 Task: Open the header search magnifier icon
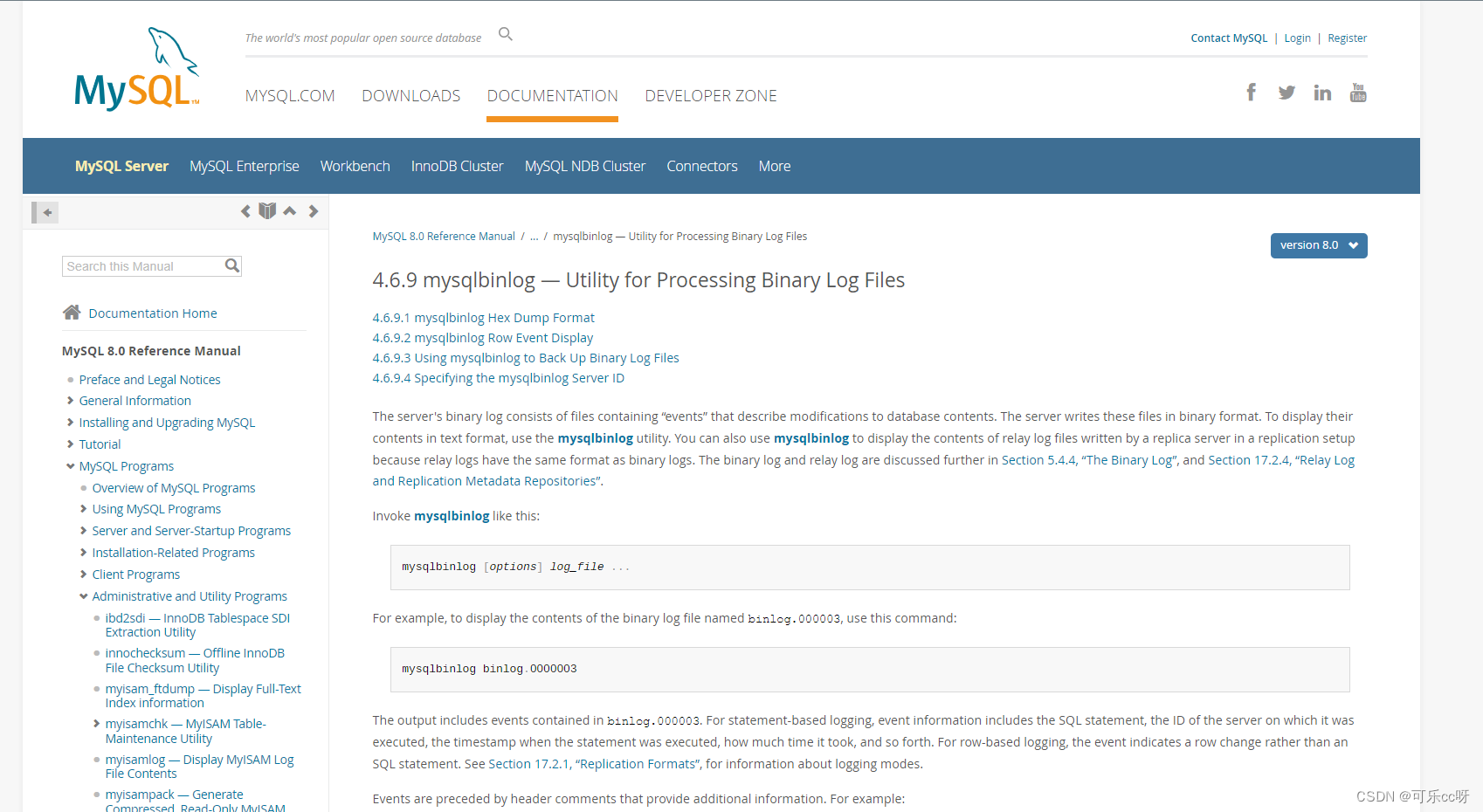506,34
